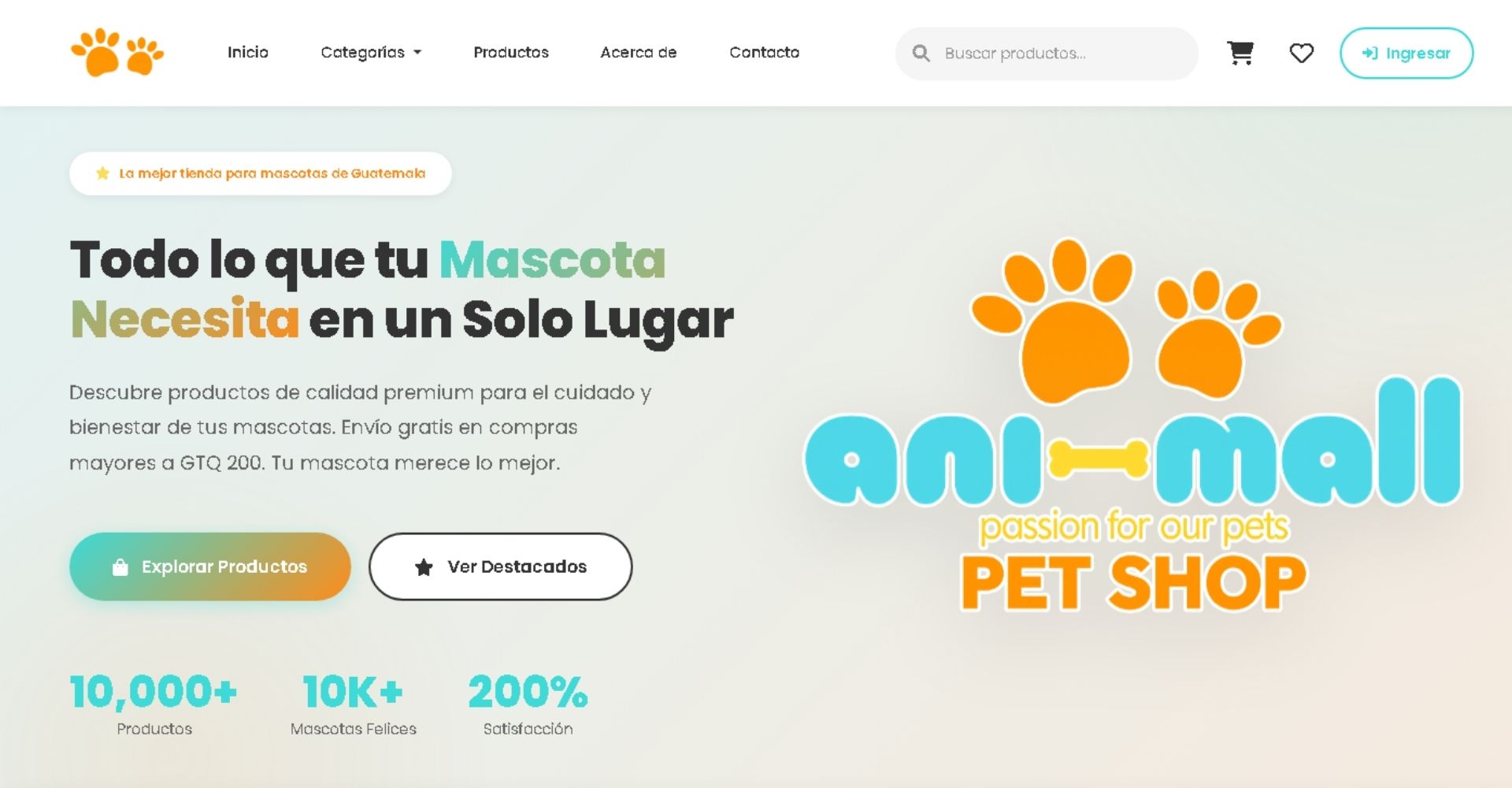Image resolution: width=1512 pixels, height=788 pixels.
Task: Click the star icon in Ver Destacados
Action: [424, 567]
